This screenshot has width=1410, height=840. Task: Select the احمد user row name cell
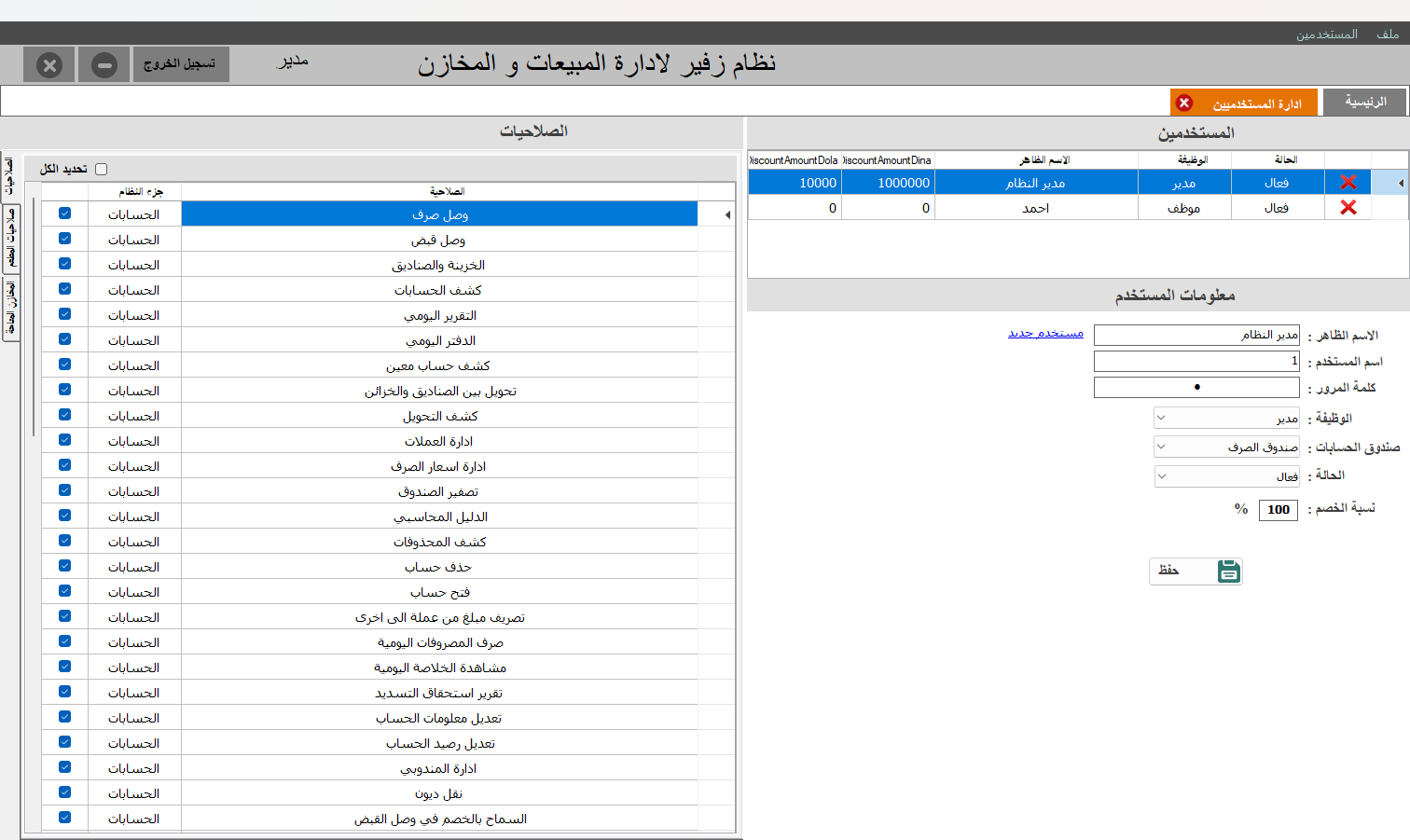point(1036,208)
